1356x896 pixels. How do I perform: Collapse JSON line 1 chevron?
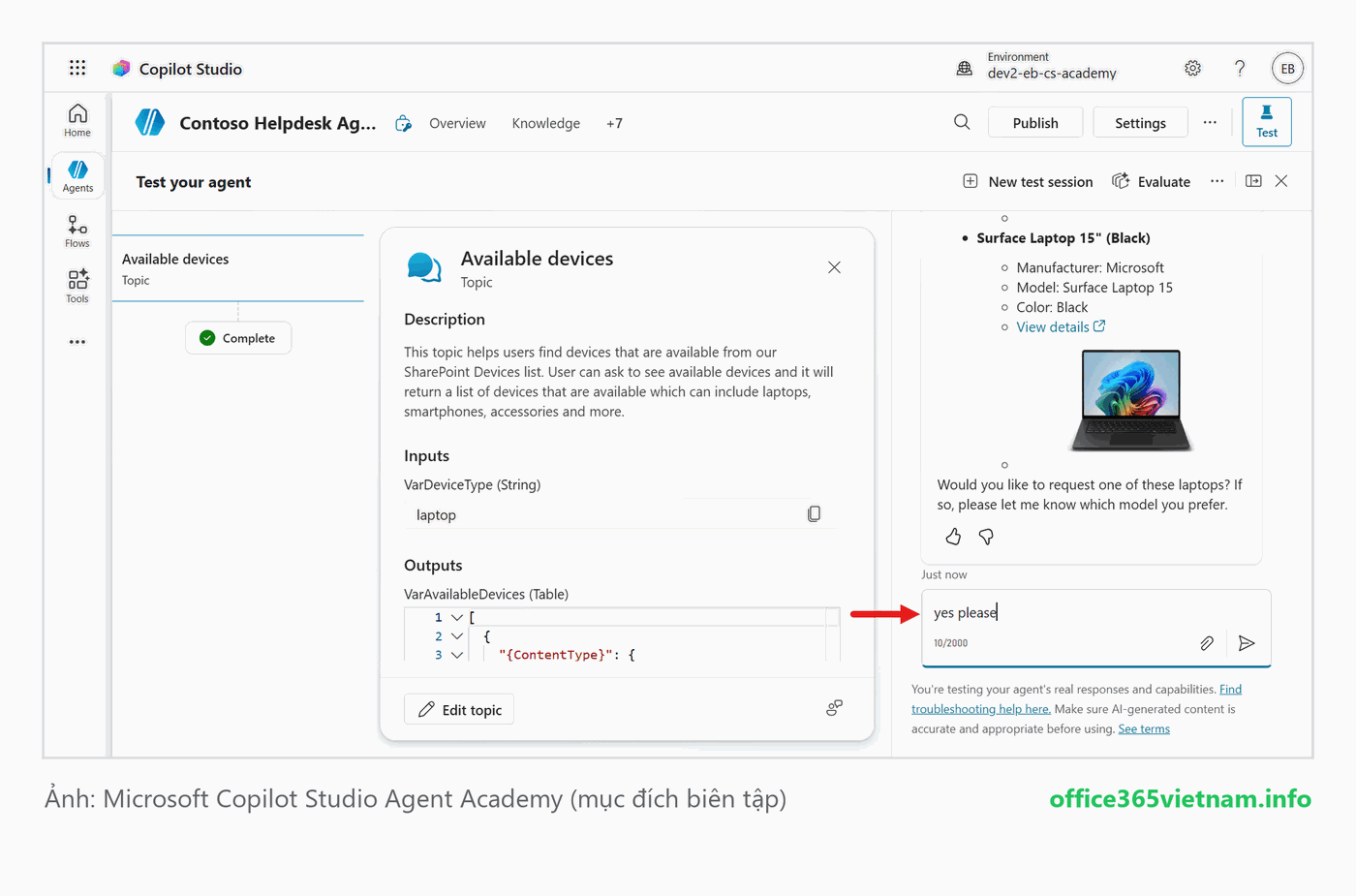click(457, 617)
